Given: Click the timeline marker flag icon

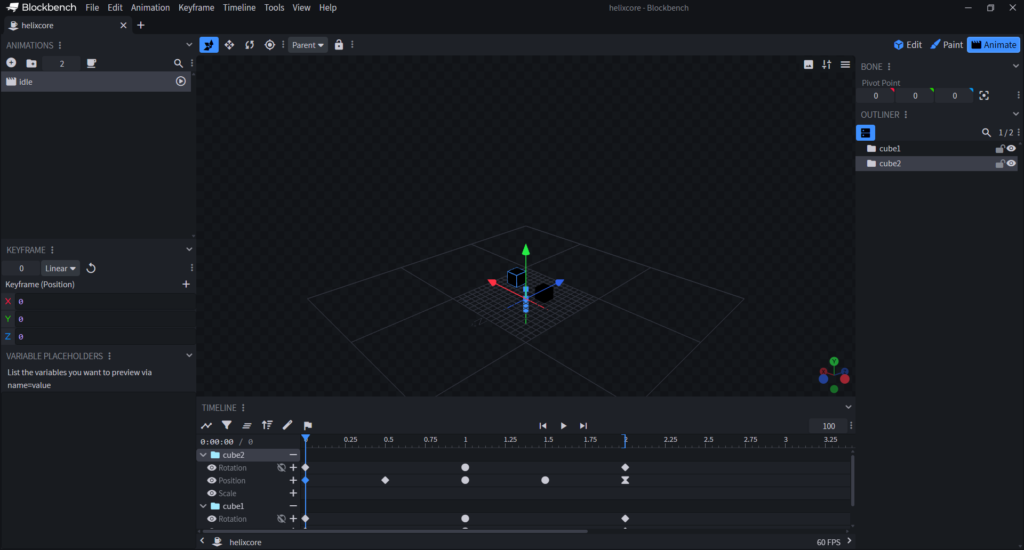Looking at the screenshot, I should click(x=308, y=425).
